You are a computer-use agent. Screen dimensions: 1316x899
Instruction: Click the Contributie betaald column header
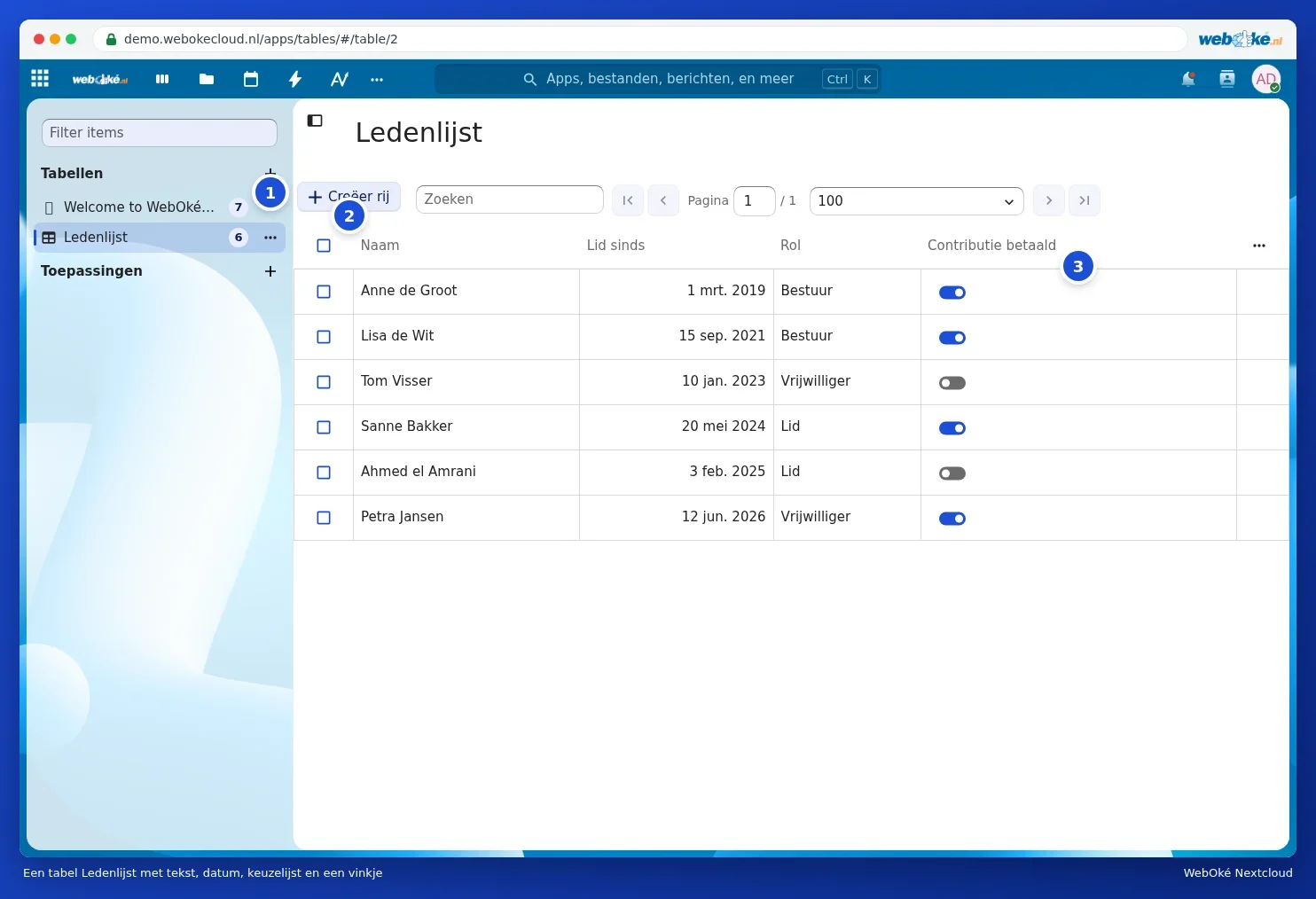[x=991, y=246]
